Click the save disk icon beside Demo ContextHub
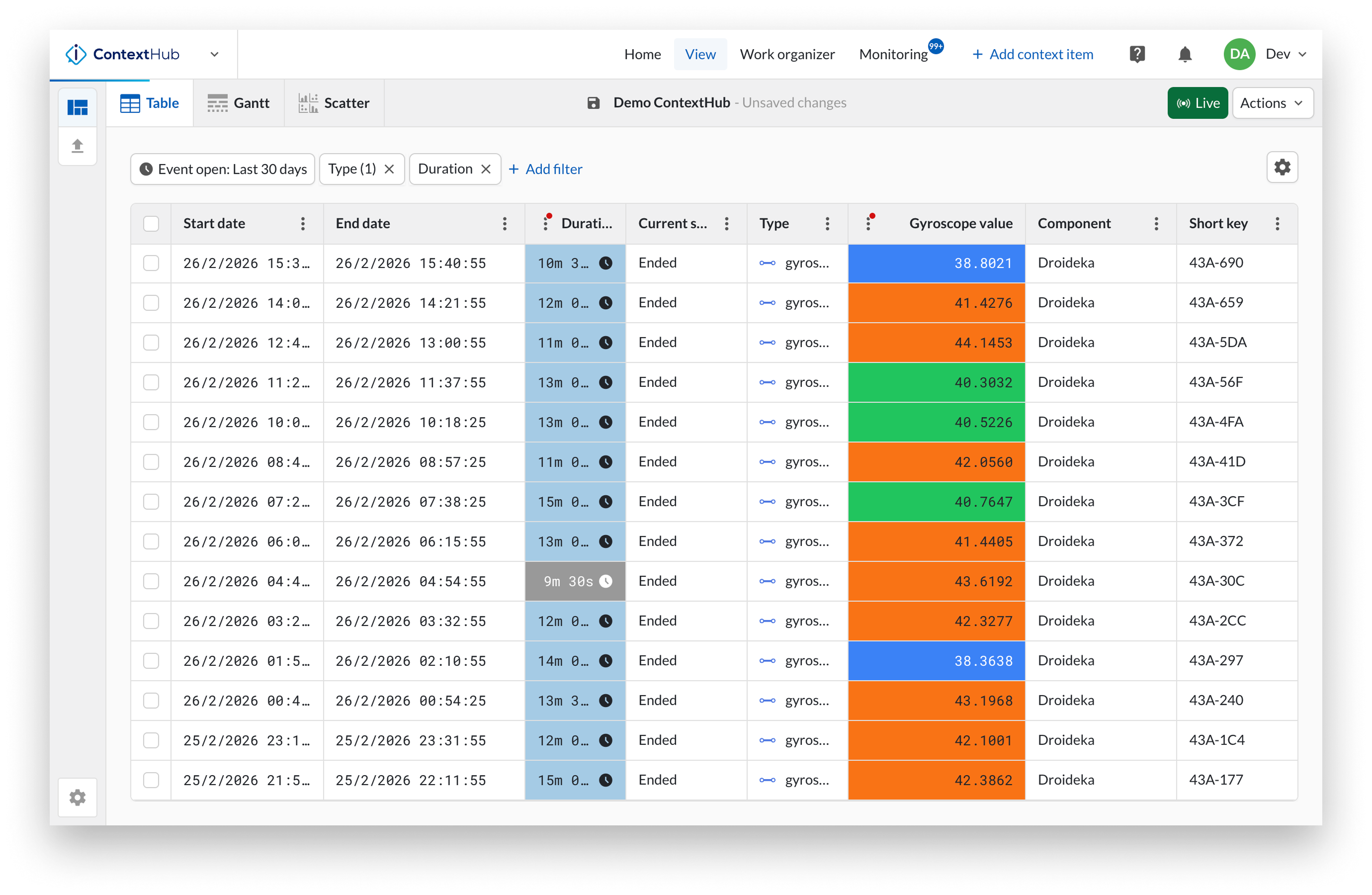The height and width of the screenshot is (895, 1372). pos(593,102)
